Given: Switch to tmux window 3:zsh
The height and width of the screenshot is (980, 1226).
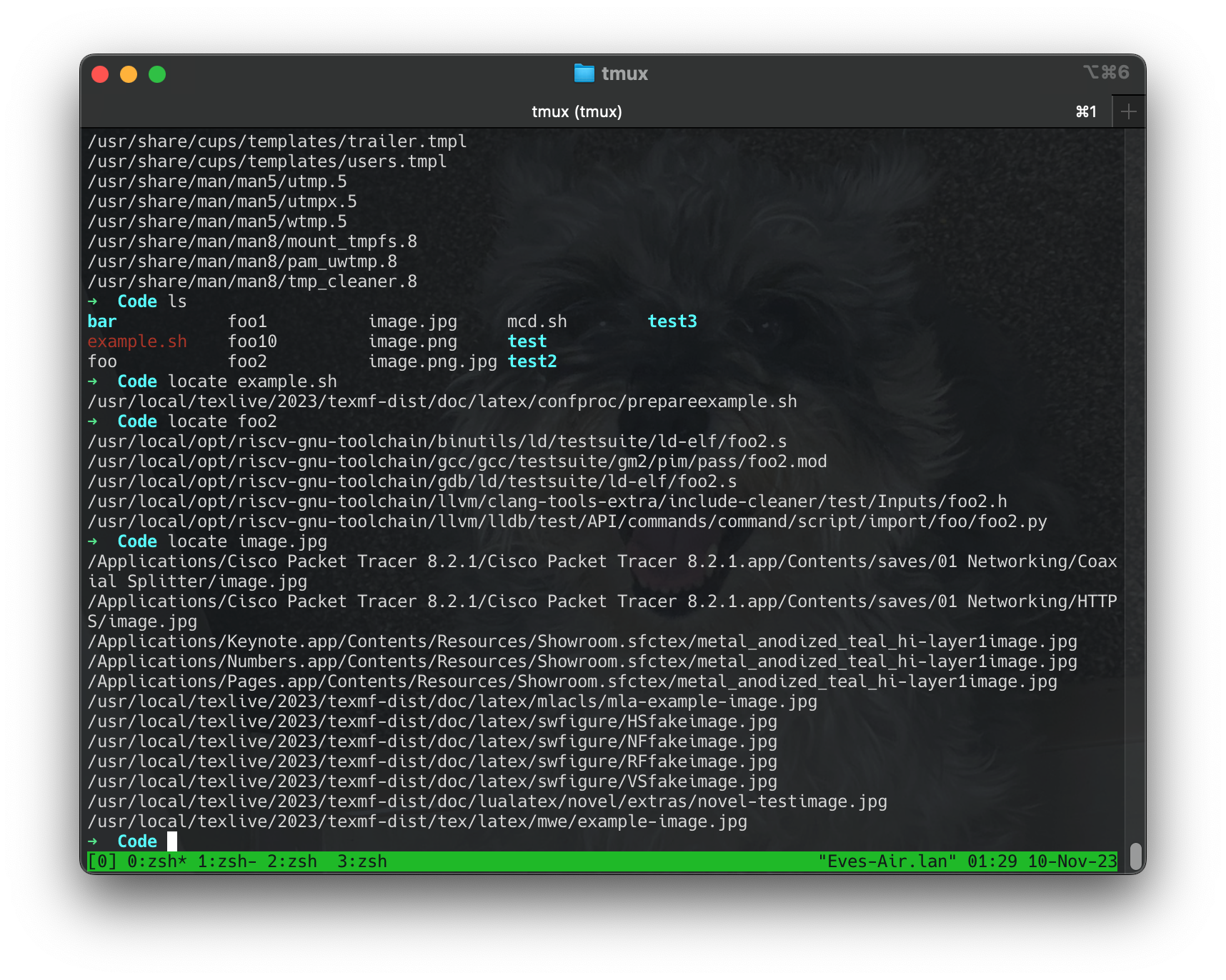Looking at the screenshot, I should point(364,861).
